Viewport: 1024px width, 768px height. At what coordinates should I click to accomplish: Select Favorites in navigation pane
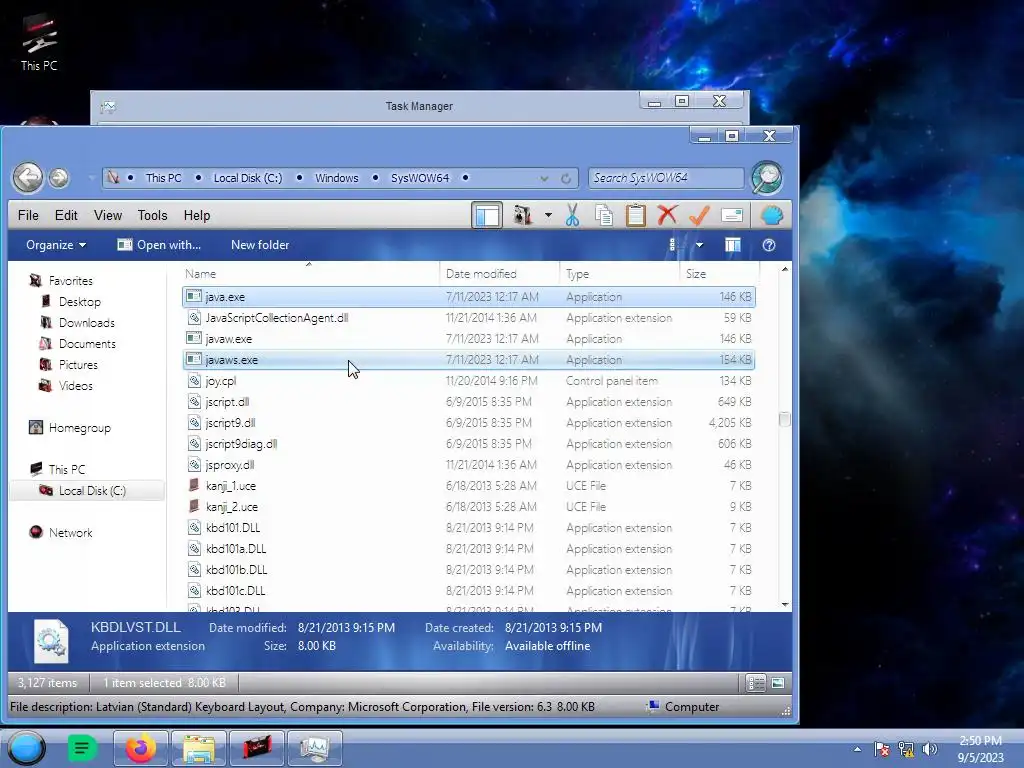(71, 281)
